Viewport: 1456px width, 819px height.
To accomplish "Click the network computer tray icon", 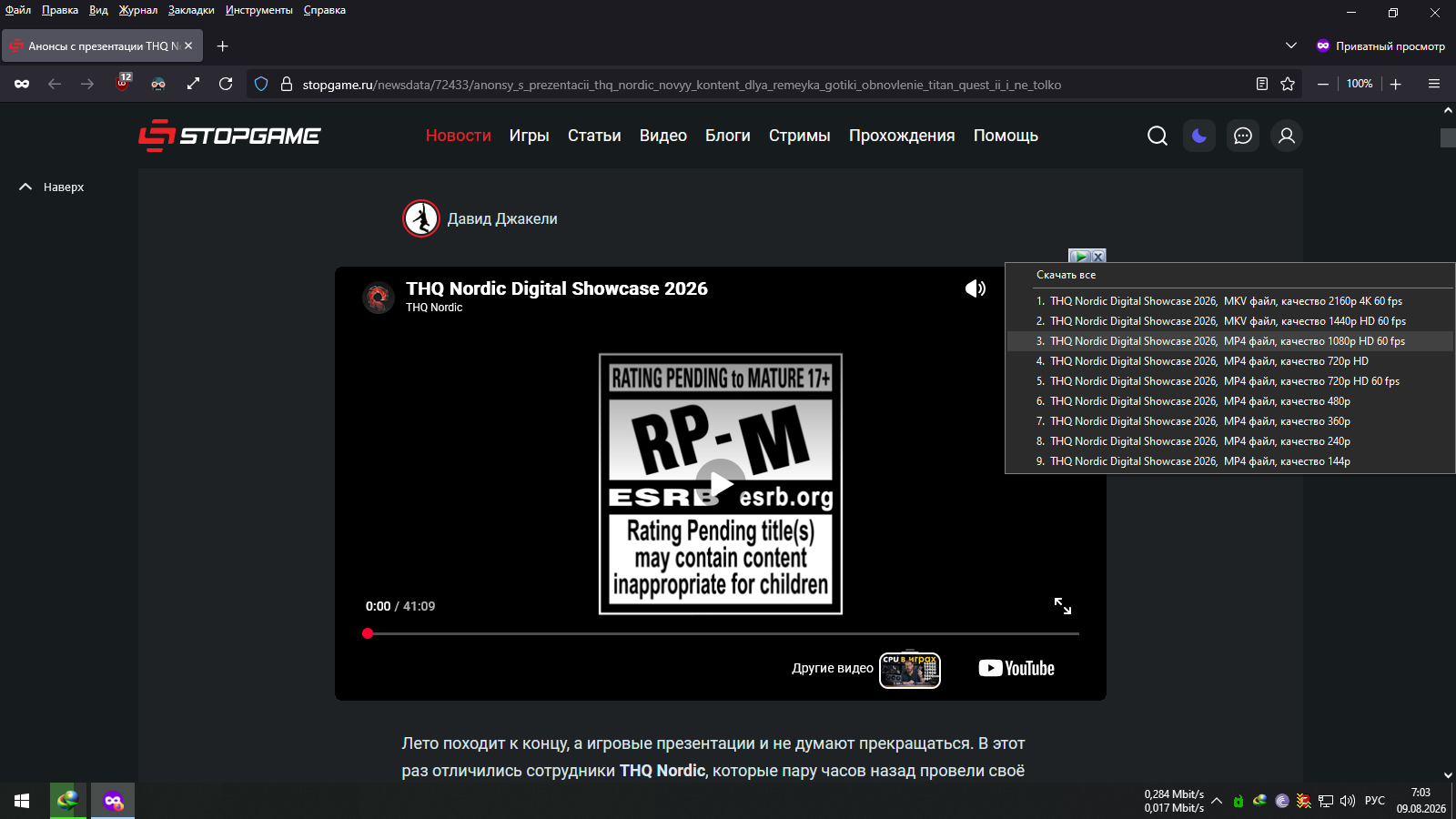I will (x=1326, y=801).
